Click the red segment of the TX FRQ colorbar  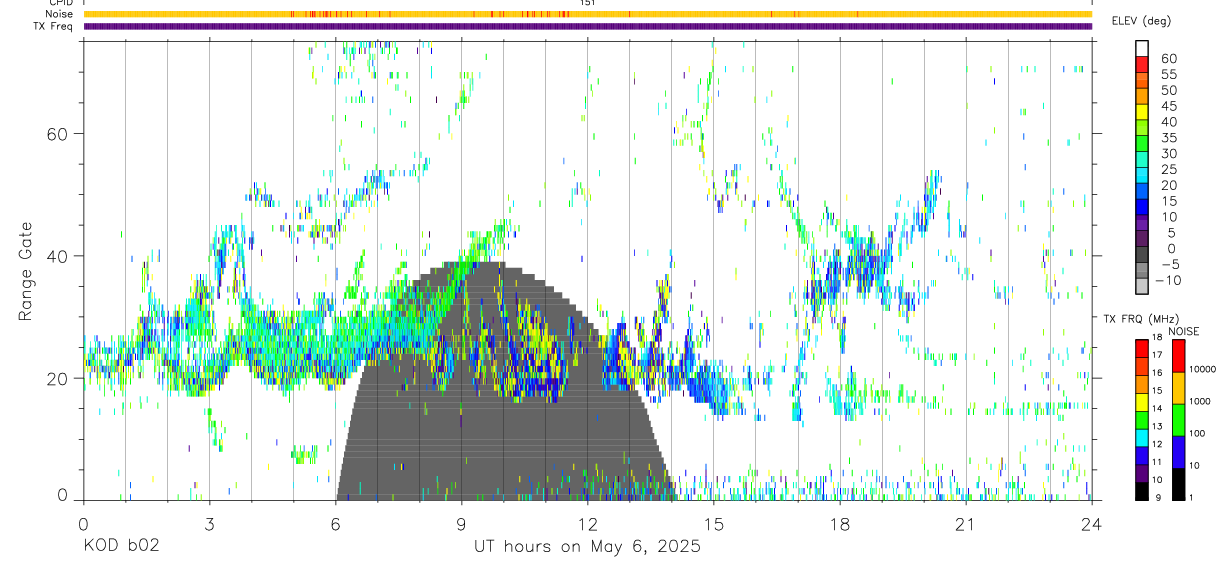(x=1142, y=347)
